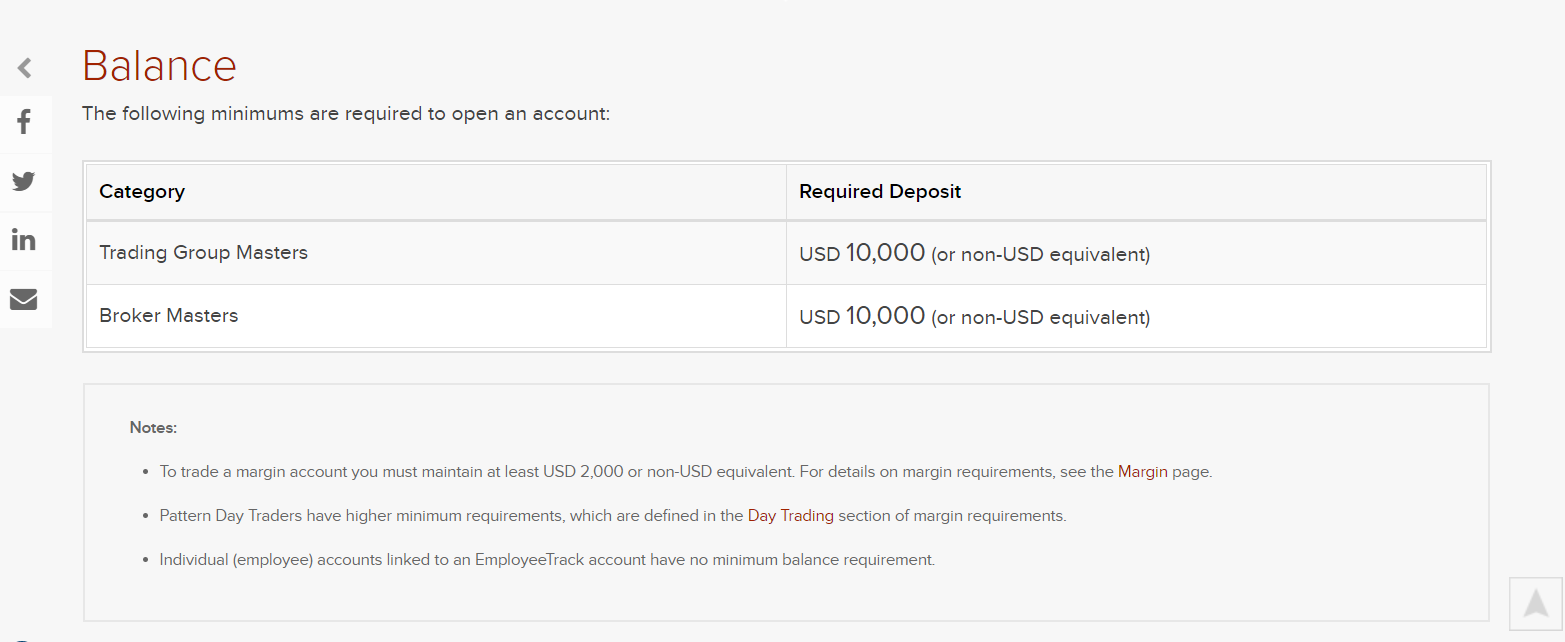Click the Notes label in the info box
This screenshot has width=1565, height=642.
coord(153,427)
